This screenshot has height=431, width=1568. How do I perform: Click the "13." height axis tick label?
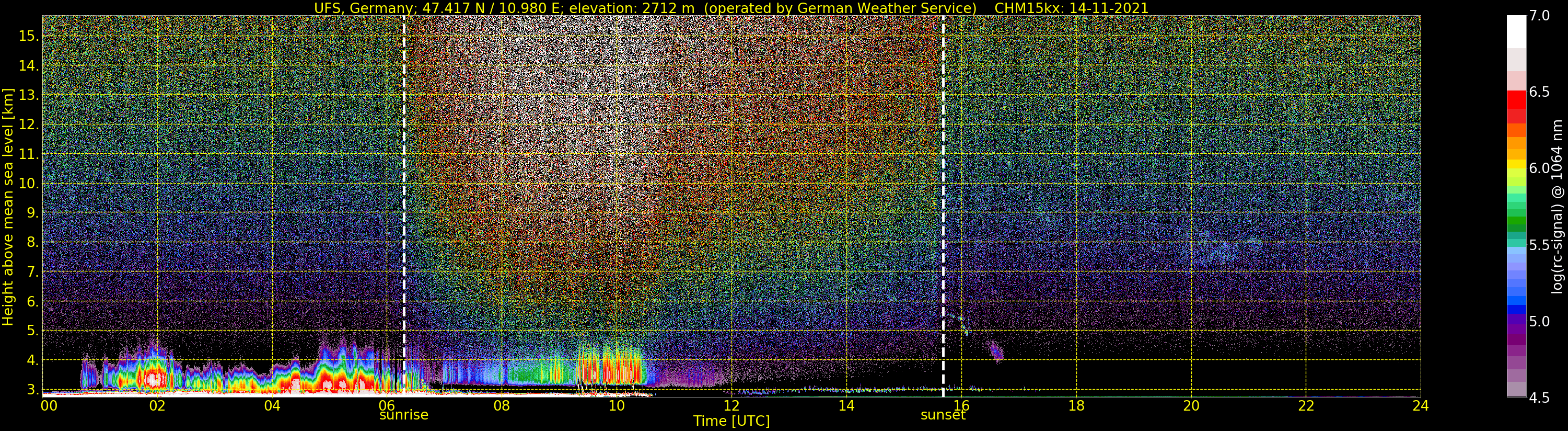point(29,95)
